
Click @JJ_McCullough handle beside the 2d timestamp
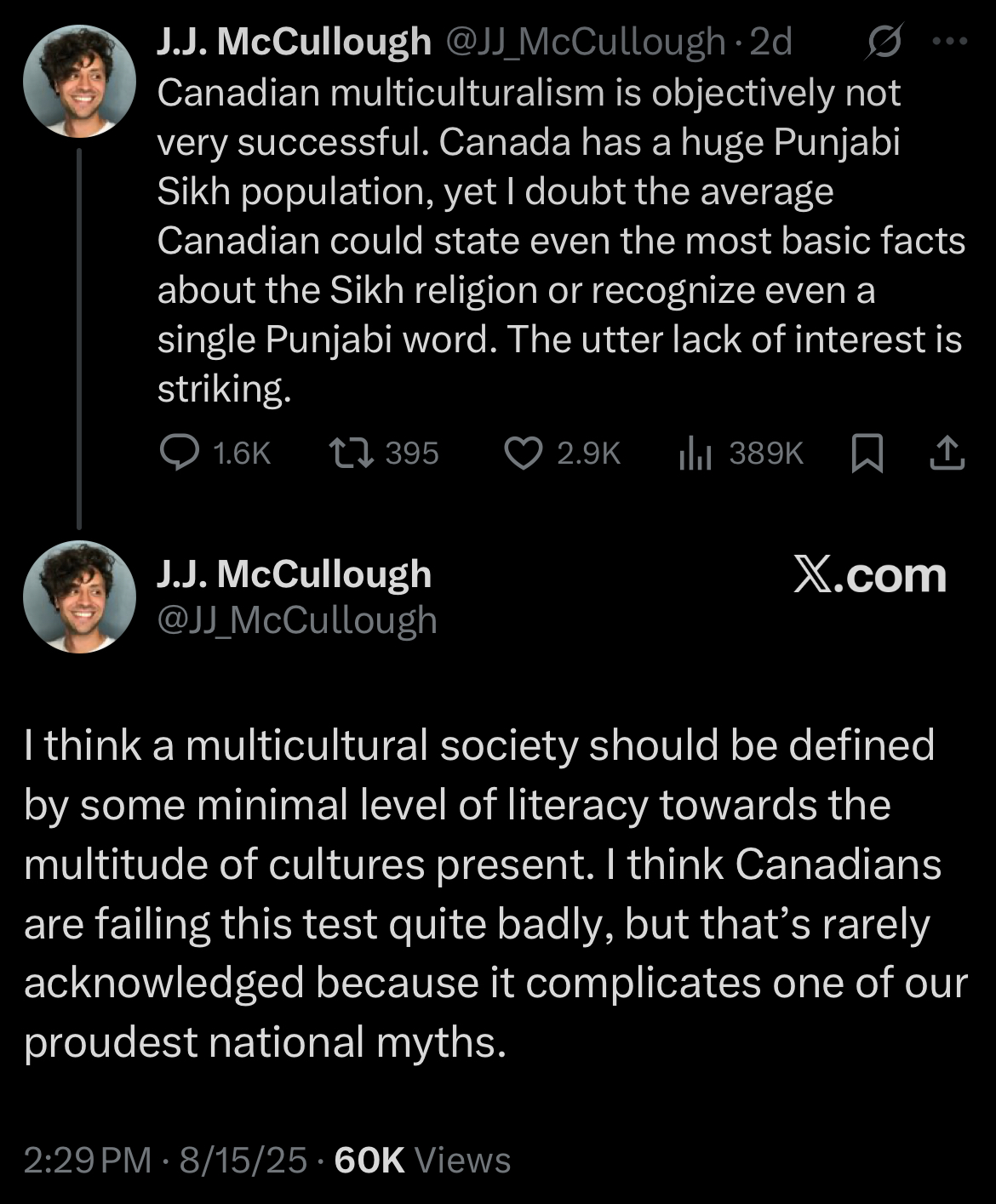586,42
